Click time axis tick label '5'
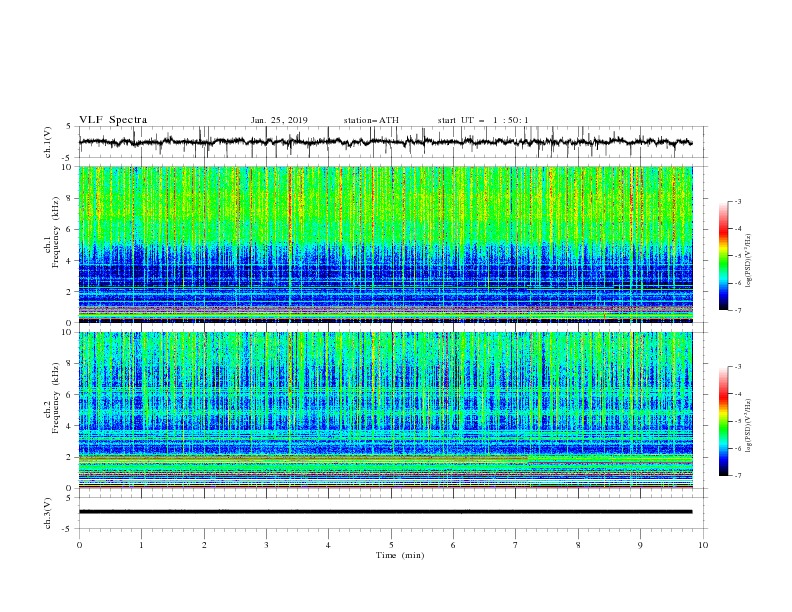 pos(391,545)
